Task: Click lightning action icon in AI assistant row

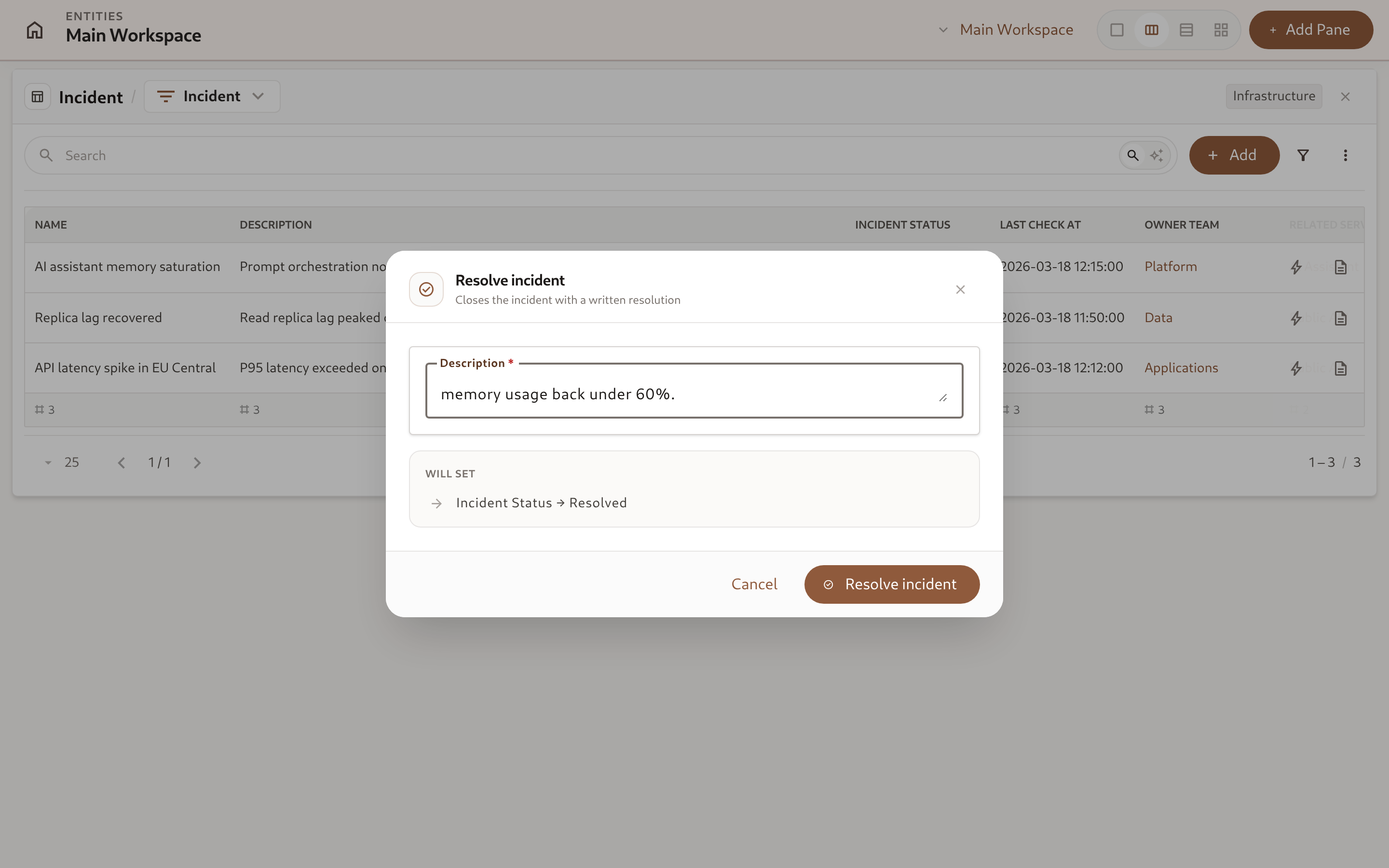Action: click(1296, 267)
